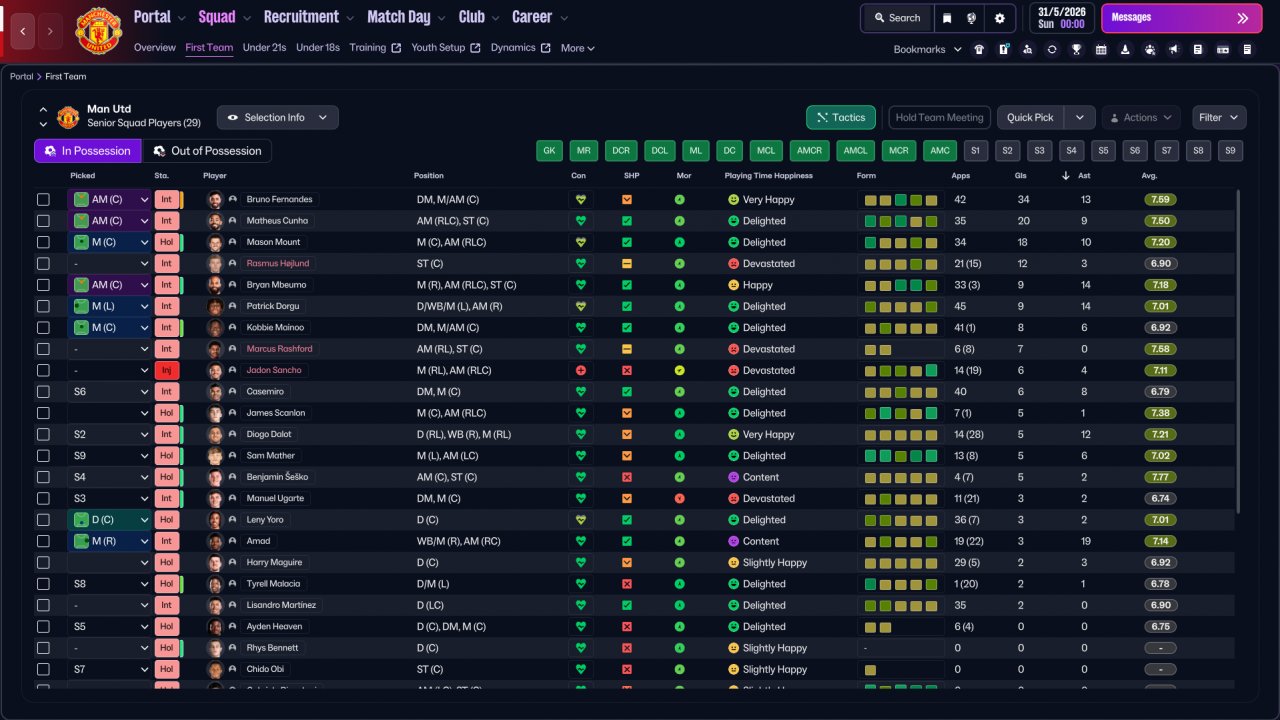Switch to the Overview tab

(155, 48)
